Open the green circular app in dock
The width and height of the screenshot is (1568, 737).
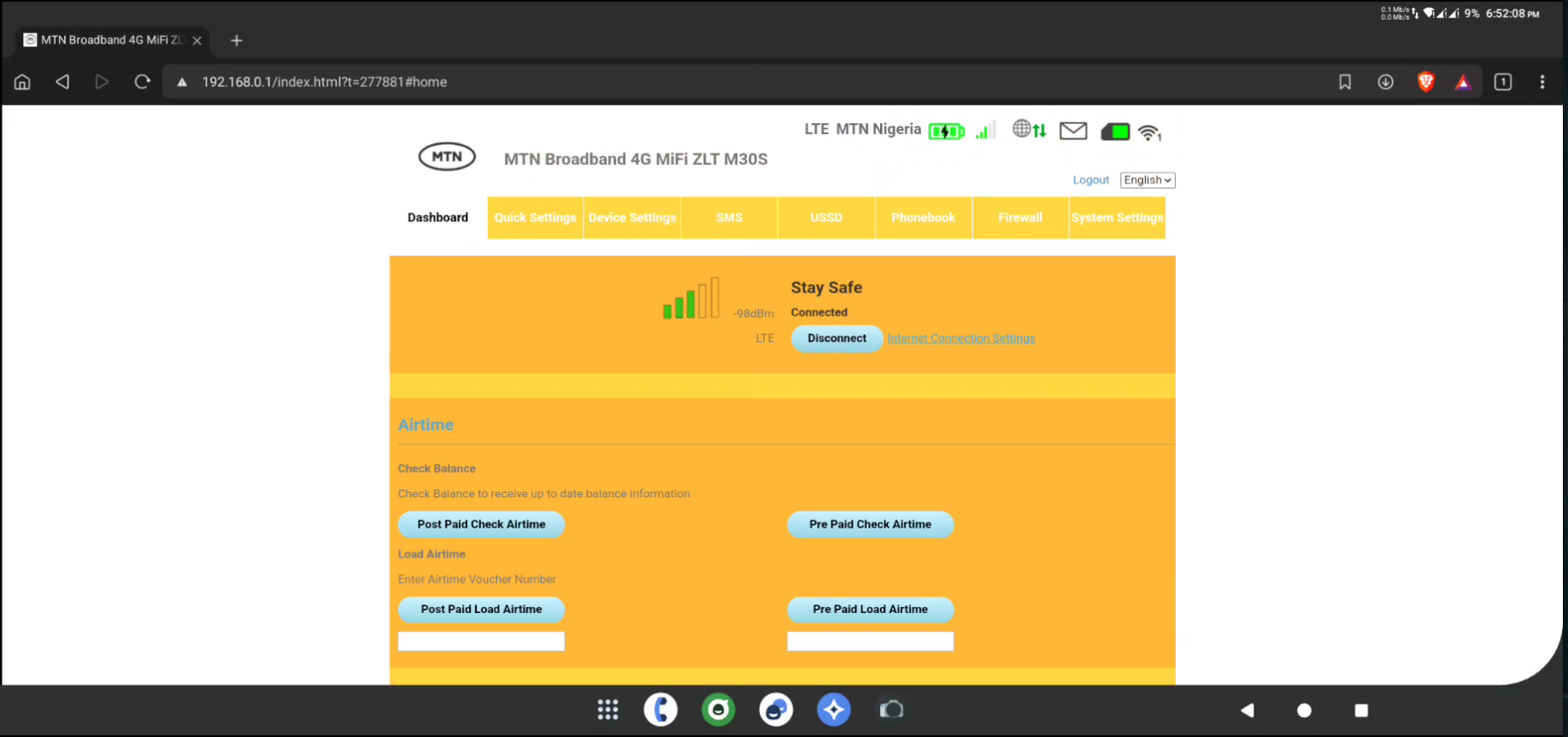(x=719, y=710)
